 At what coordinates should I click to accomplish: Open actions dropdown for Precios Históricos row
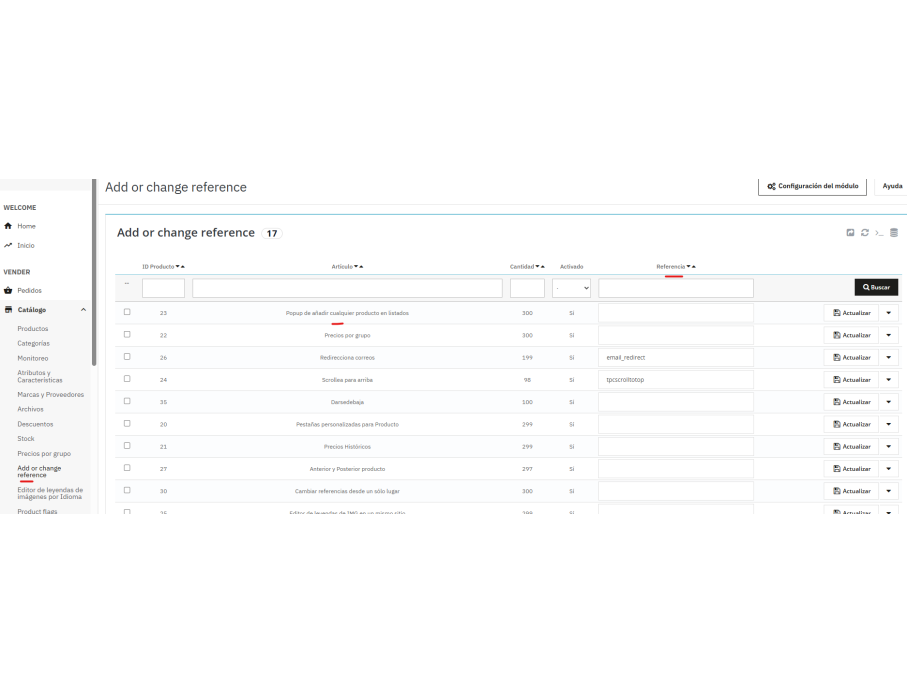[888, 447]
